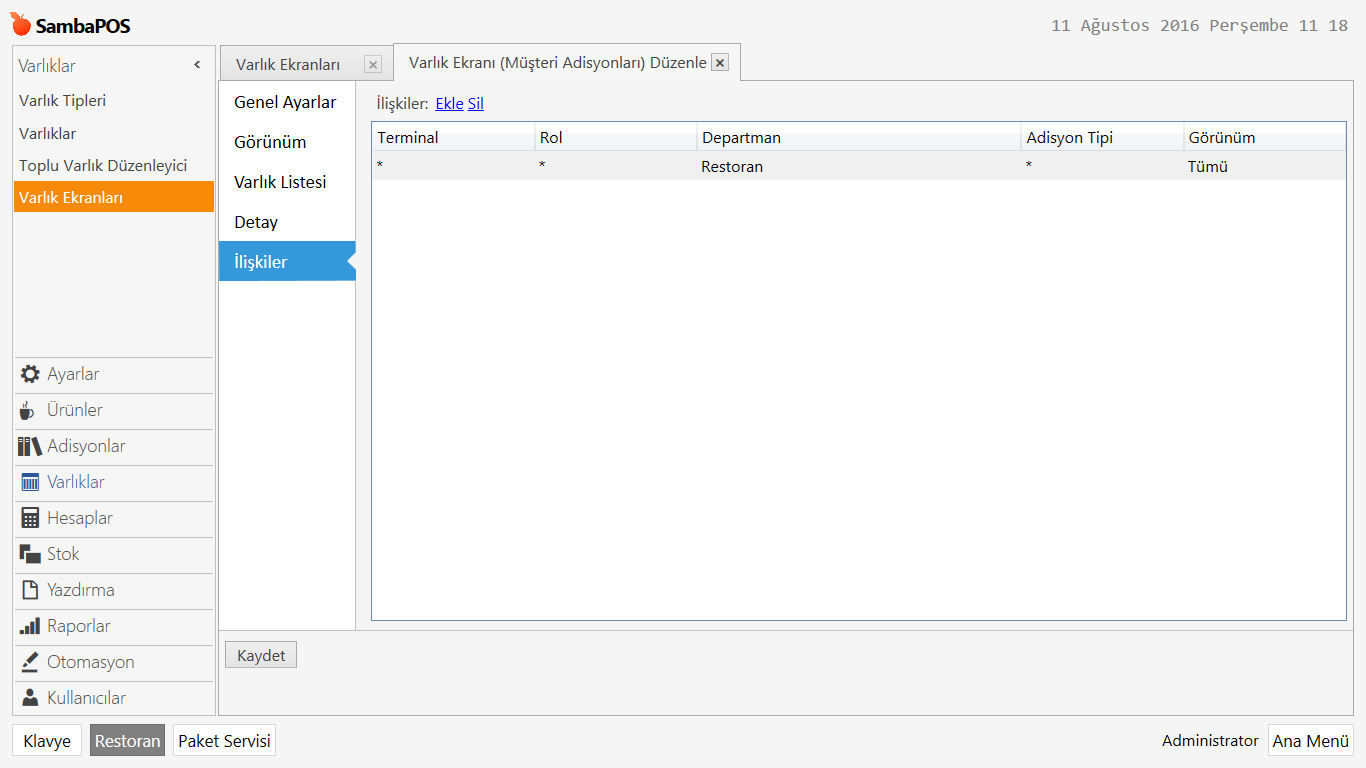
Task: Open the Raporlar menu label
Action: pyautogui.click(x=79, y=626)
